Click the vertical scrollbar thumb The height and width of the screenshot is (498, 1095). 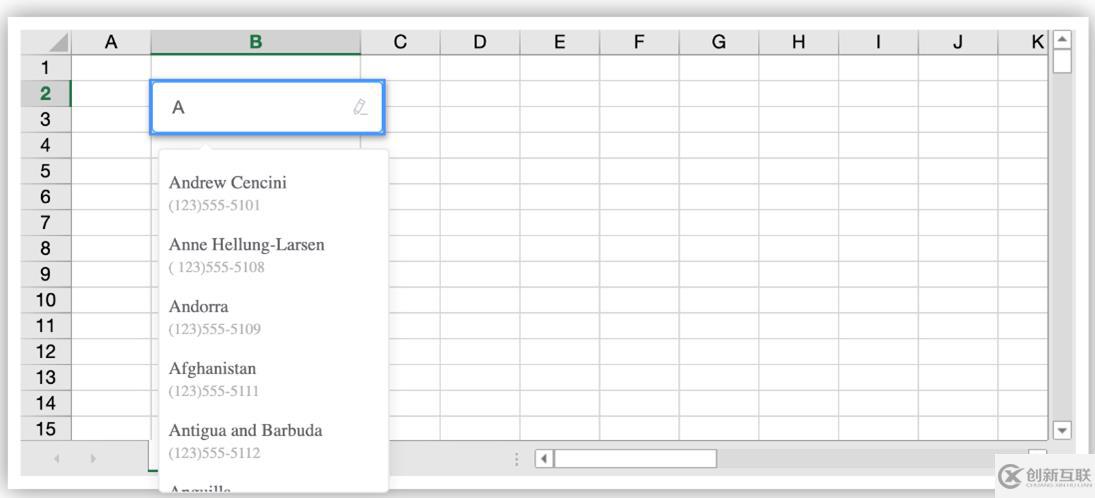click(x=1062, y=61)
